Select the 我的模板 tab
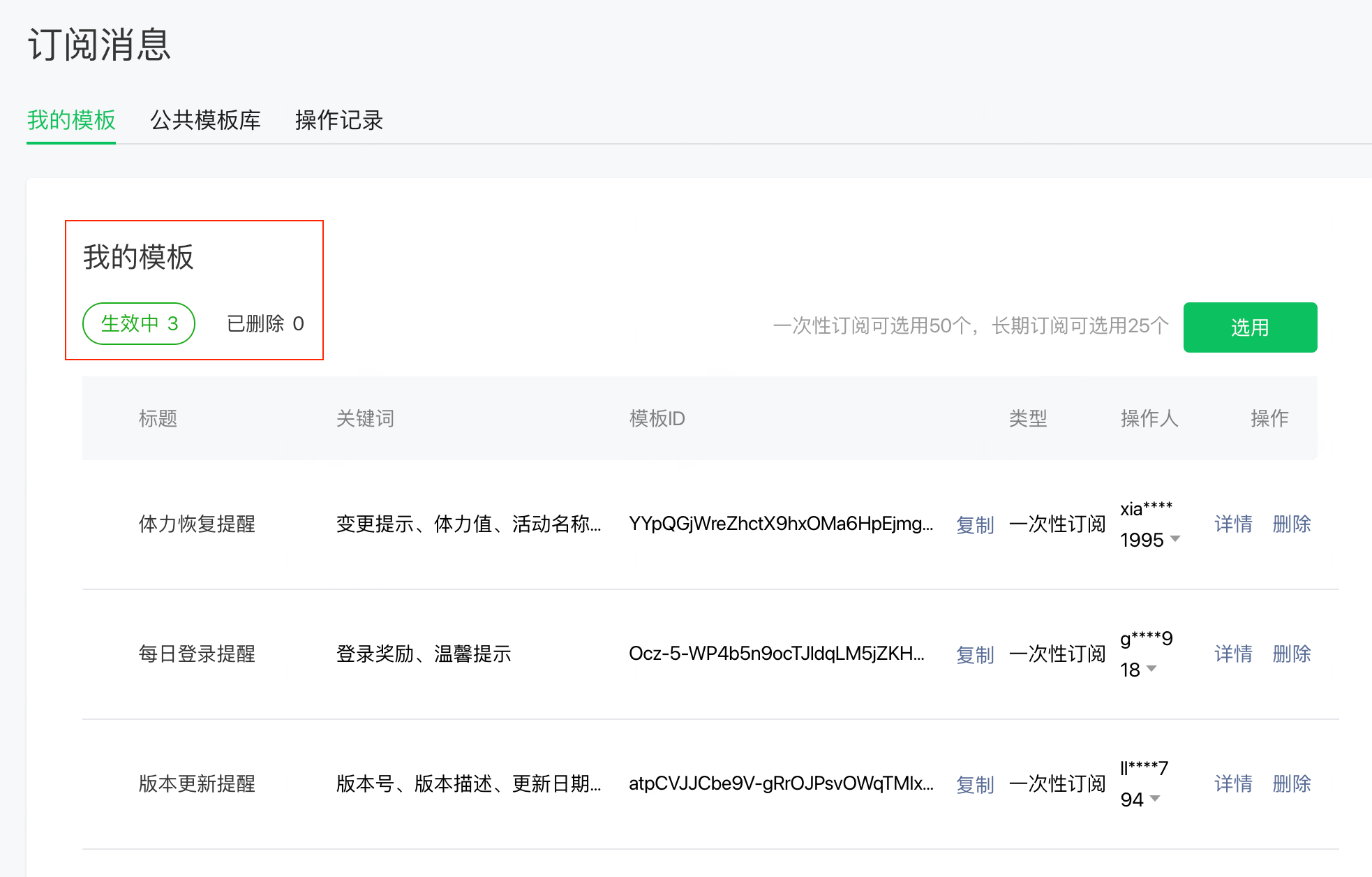Screen dimensions: 1372x877 (71, 120)
